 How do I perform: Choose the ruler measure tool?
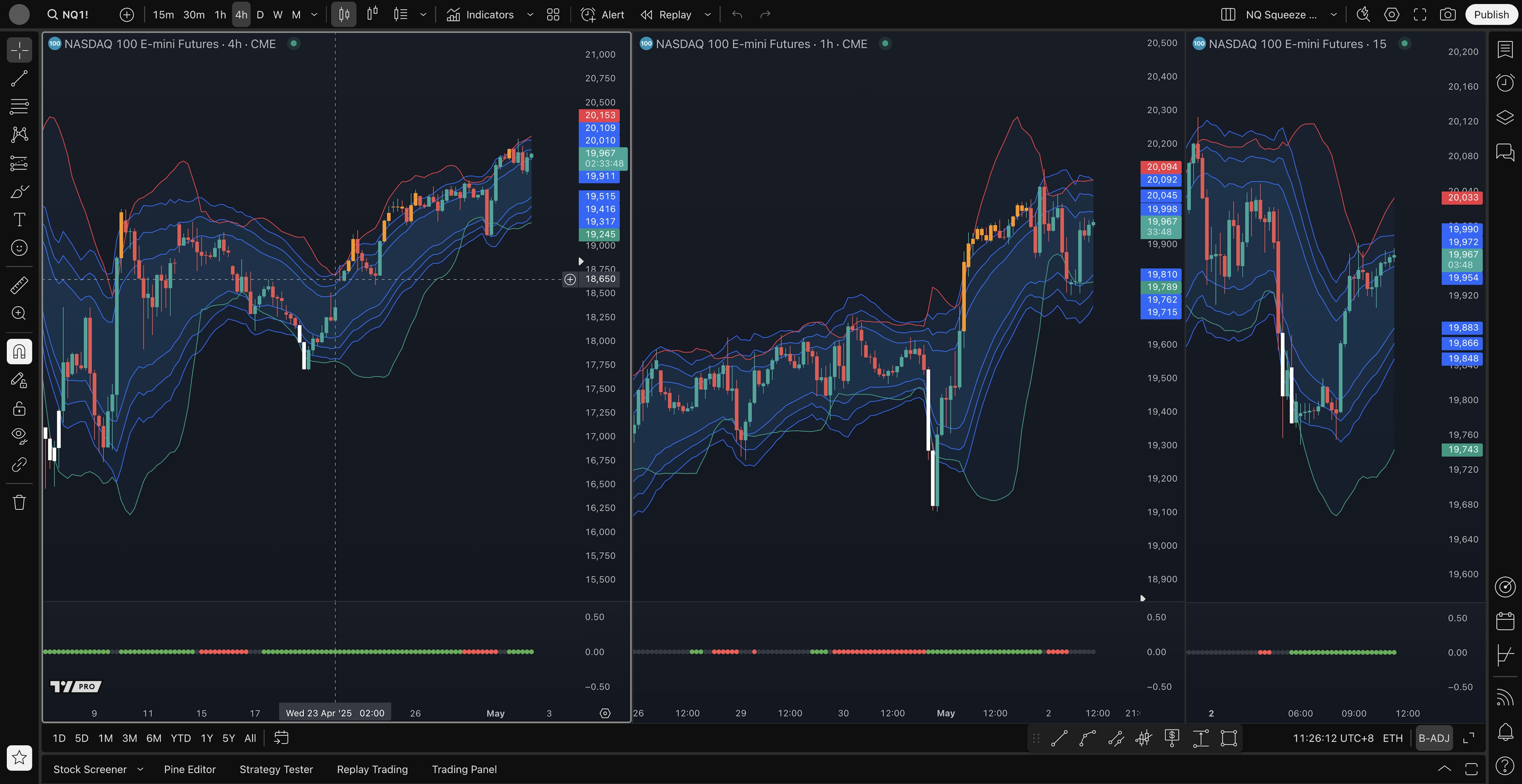pyautogui.click(x=19, y=286)
